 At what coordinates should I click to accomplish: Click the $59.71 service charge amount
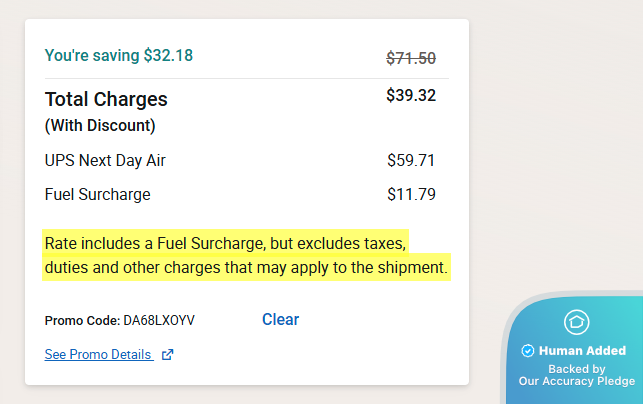coord(411,160)
